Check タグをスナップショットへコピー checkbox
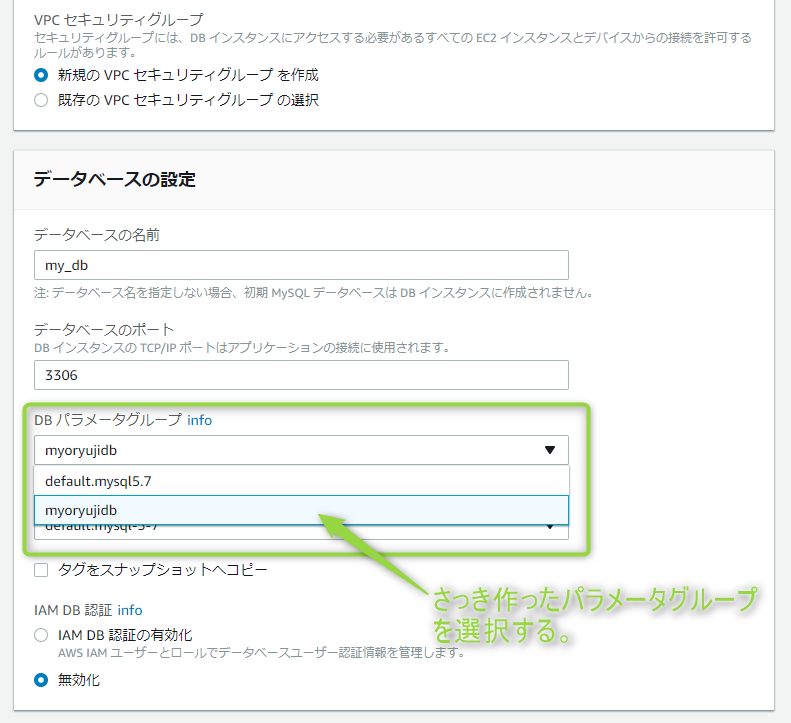Viewport: 791px width, 723px height. 41,570
